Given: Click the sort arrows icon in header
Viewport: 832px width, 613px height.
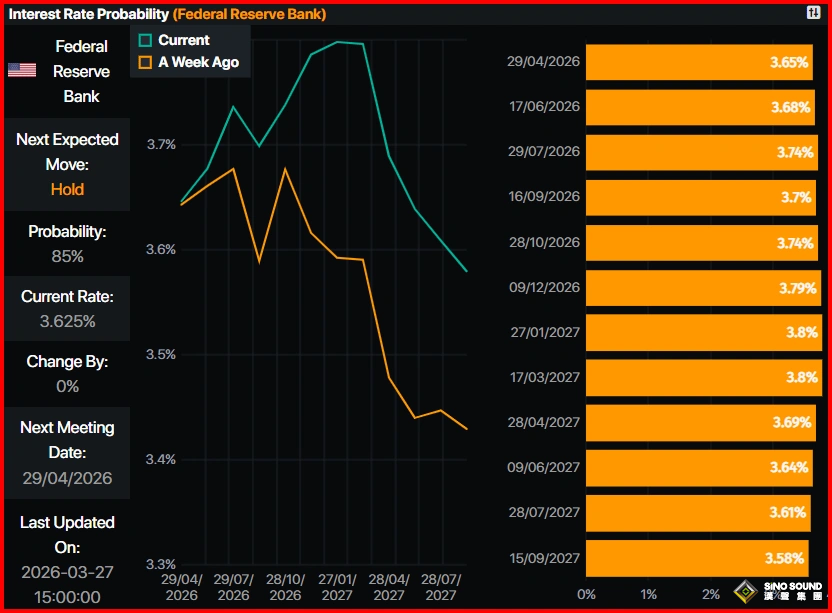Looking at the screenshot, I should coord(813,13).
